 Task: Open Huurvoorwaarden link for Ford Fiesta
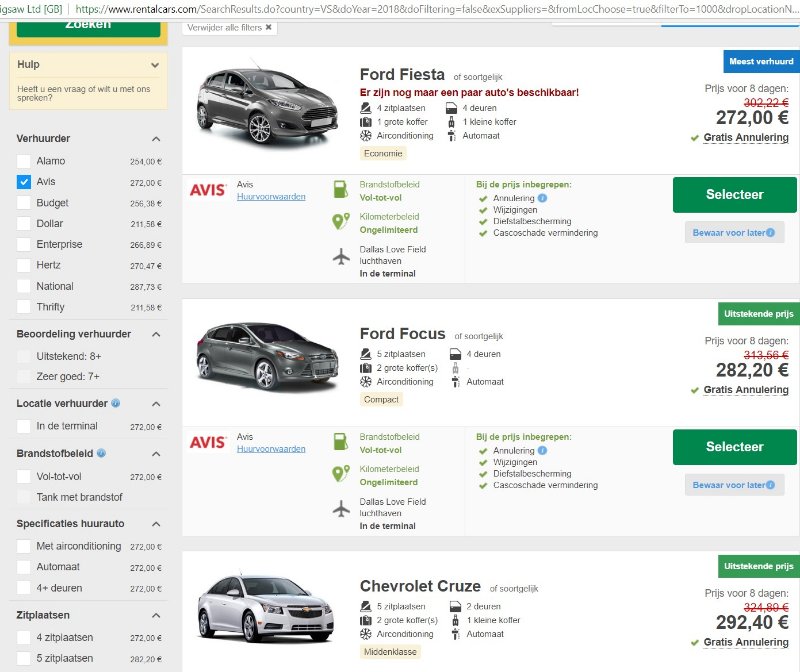coord(271,197)
